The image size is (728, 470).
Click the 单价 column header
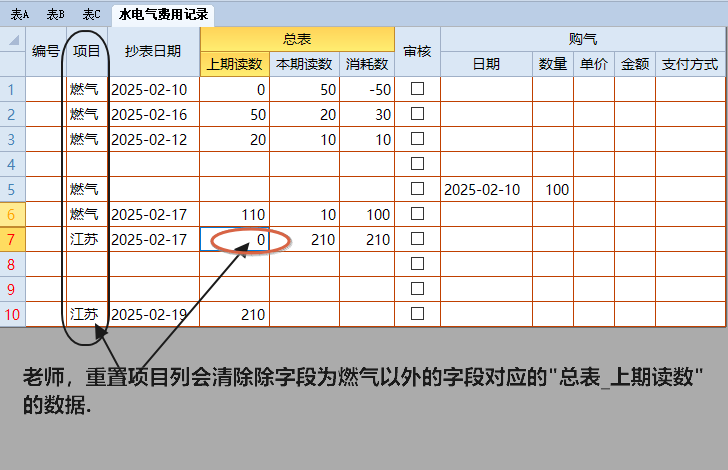594,64
